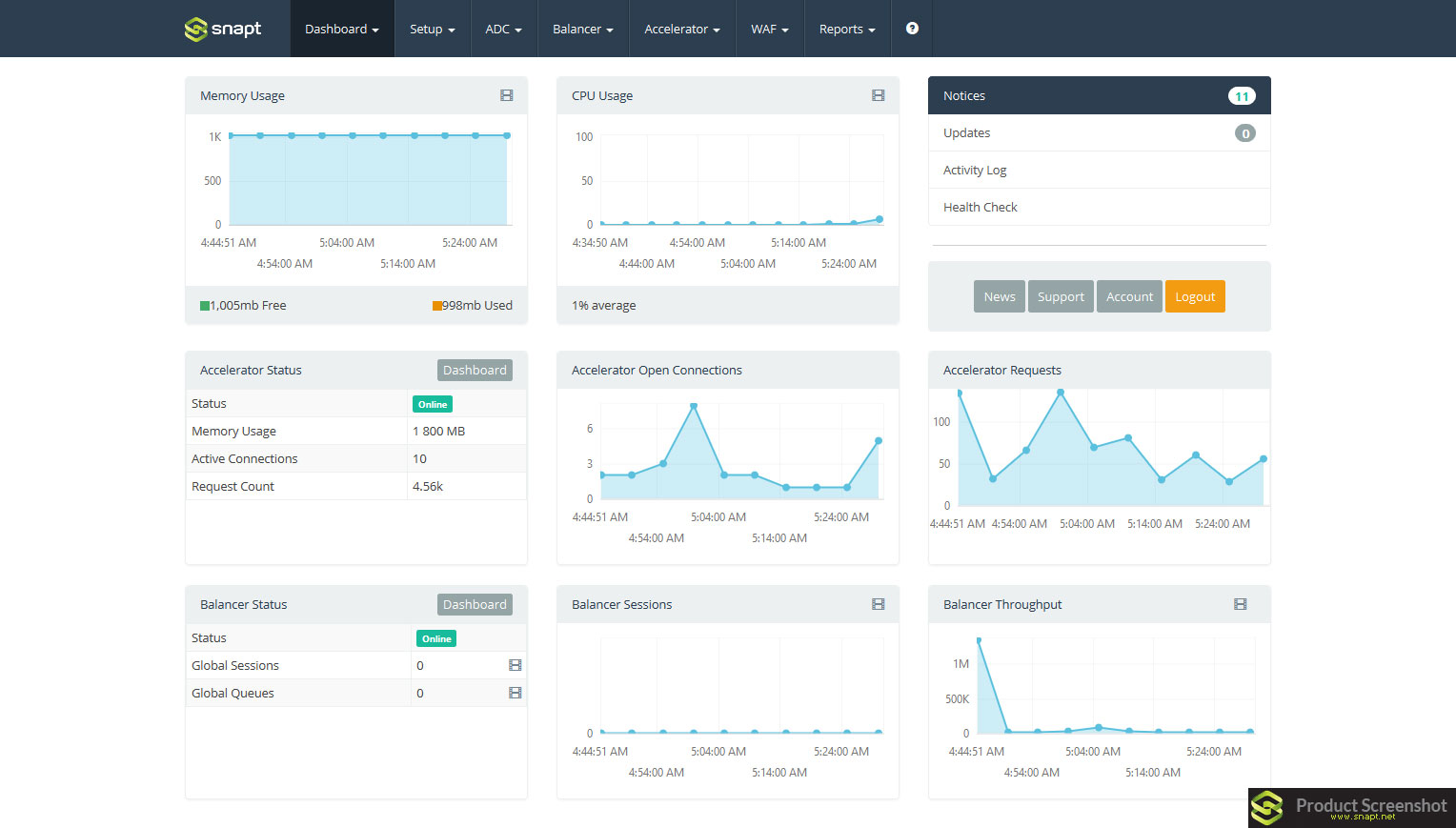The height and width of the screenshot is (828, 1456).
Task: Click the Global Queues row icon
Action: tap(516, 693)
